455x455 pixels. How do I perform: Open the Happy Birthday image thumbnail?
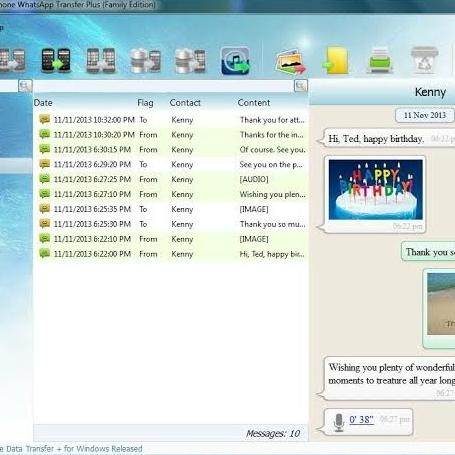click(376, 189)
